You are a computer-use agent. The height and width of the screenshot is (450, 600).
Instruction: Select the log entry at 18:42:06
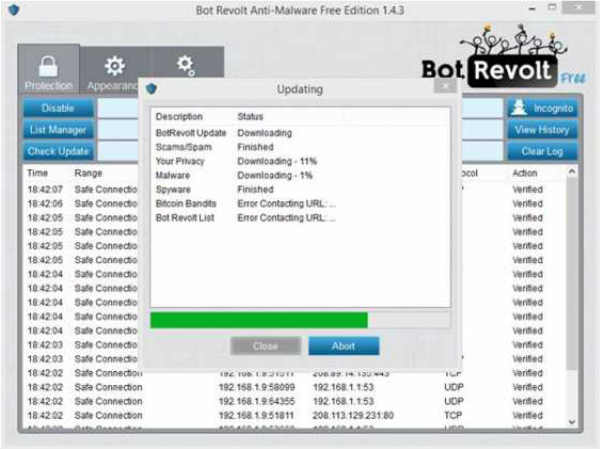295,204
